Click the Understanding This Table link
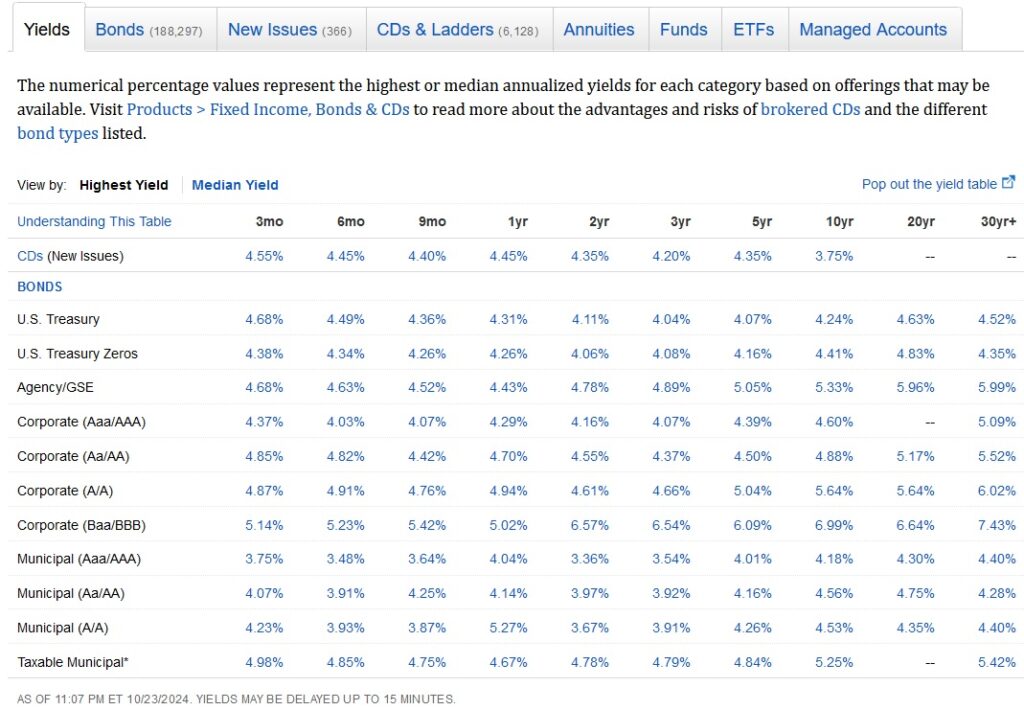Screen dimensions: 1024x710 point(94,222)
